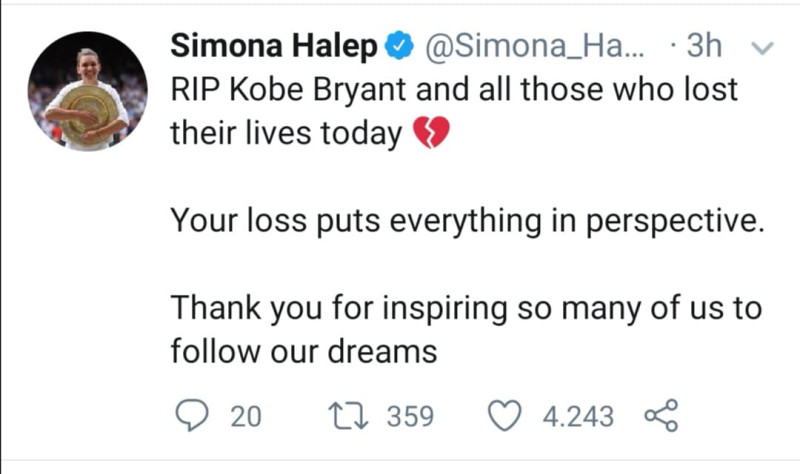Image resolution: width=800 pixels, height=474 pixels.
Task: Open the Simona Halep display name link
Action: click(x=274, y=45)
